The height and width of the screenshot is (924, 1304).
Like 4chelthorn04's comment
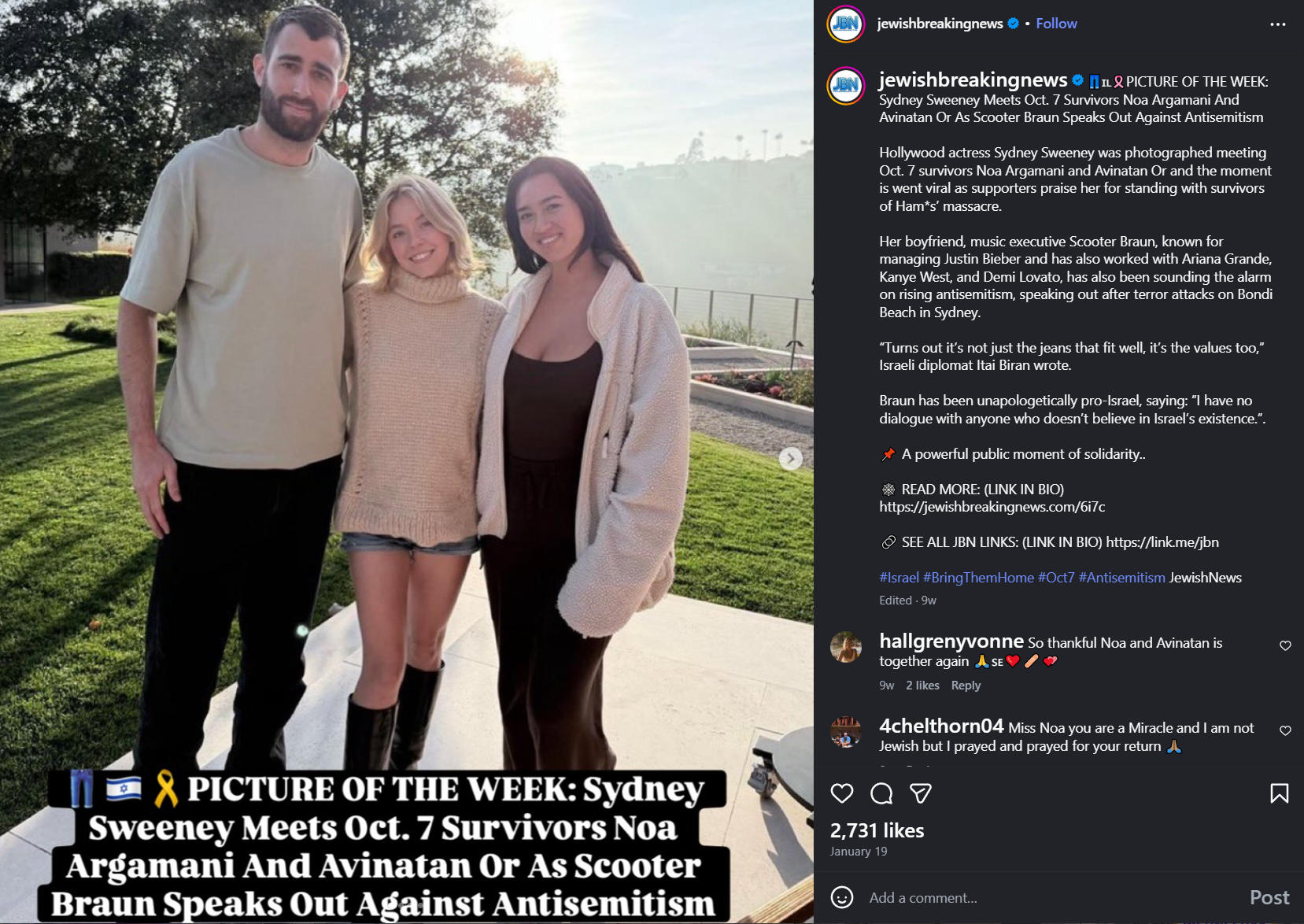[1285, 730]
